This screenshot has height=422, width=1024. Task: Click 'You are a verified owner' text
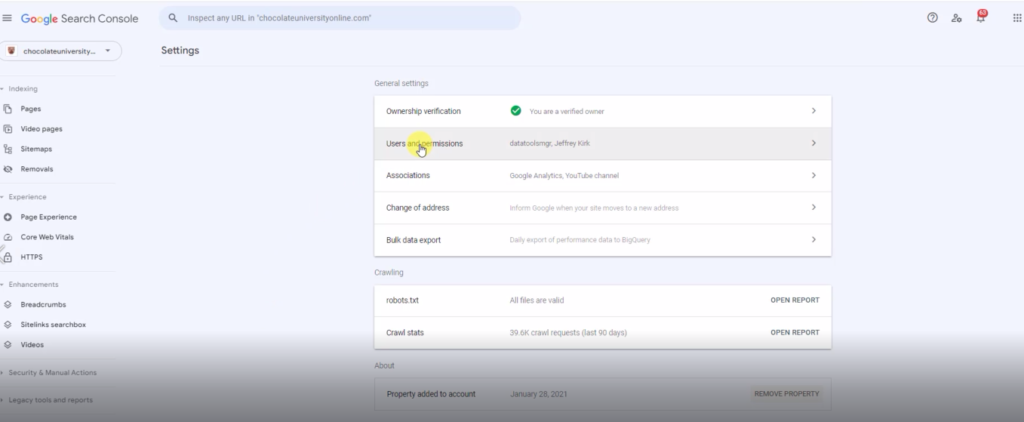click(567, 112)
